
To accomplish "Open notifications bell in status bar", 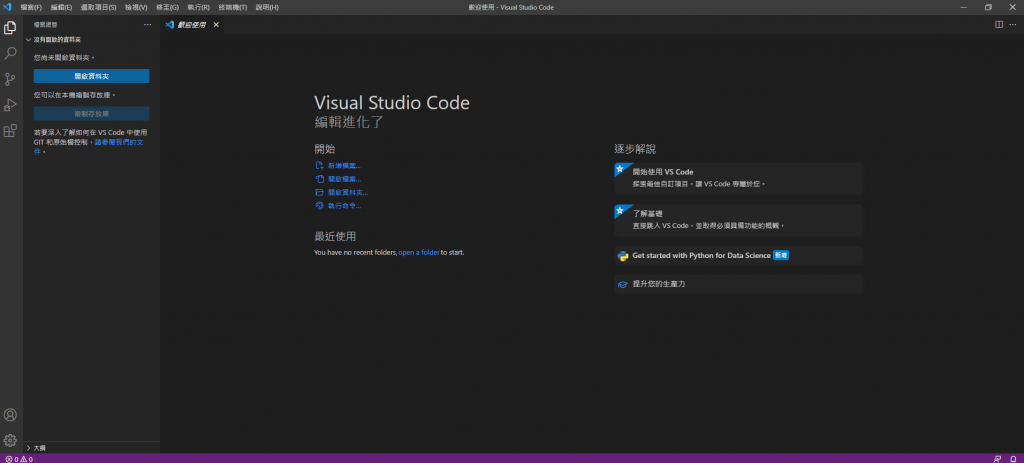I will (1013, 459).
